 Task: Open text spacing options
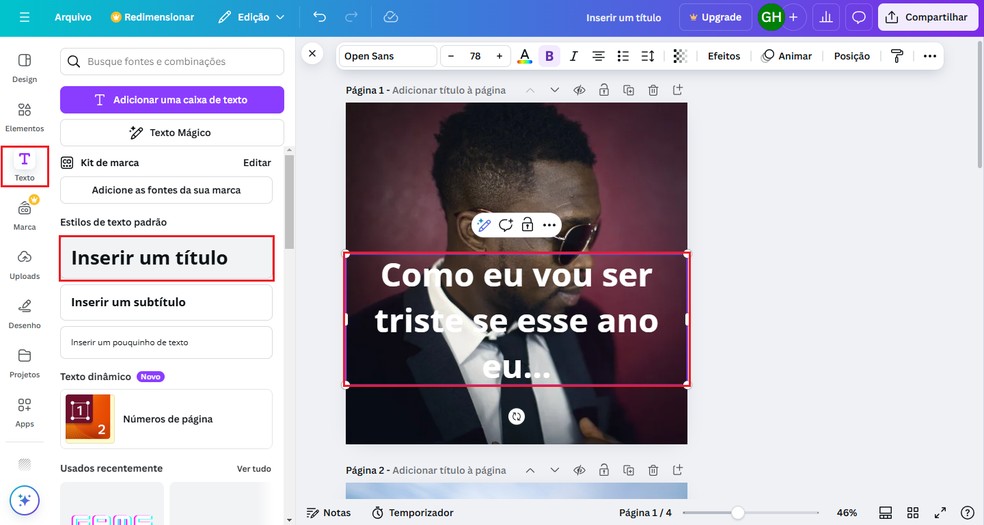(x=648, y=56)
